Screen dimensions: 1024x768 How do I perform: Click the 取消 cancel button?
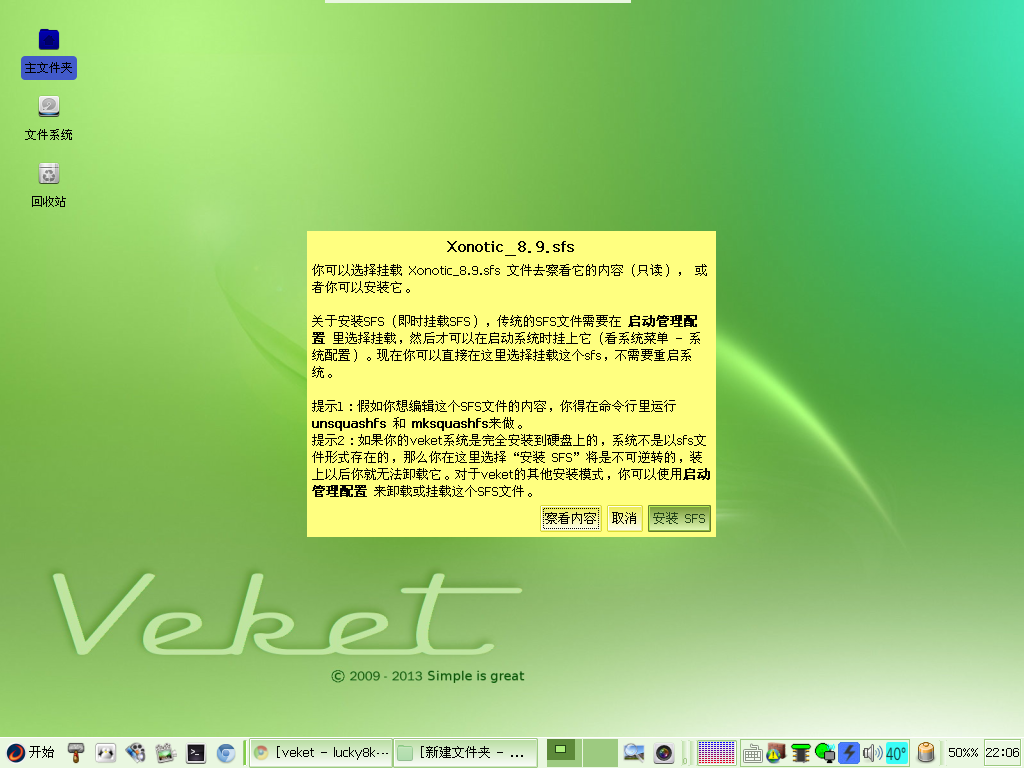(624, 519)
